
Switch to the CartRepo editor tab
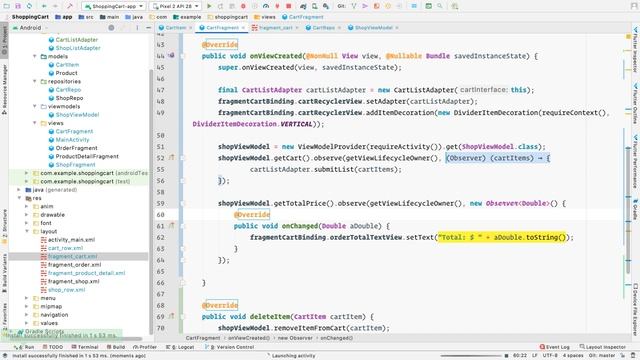[x=323, y=28]
